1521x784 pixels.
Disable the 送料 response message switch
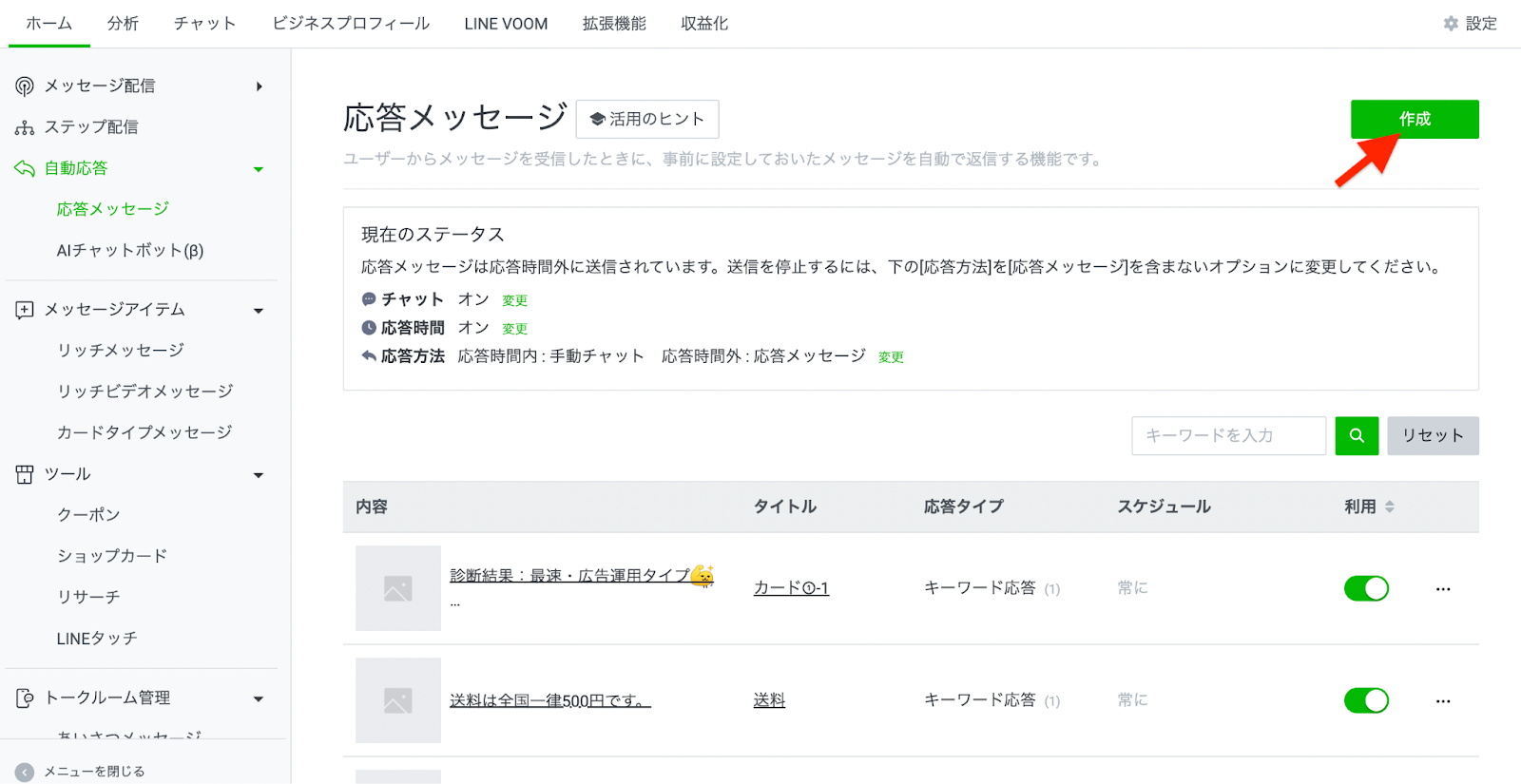pos(1366,701)
